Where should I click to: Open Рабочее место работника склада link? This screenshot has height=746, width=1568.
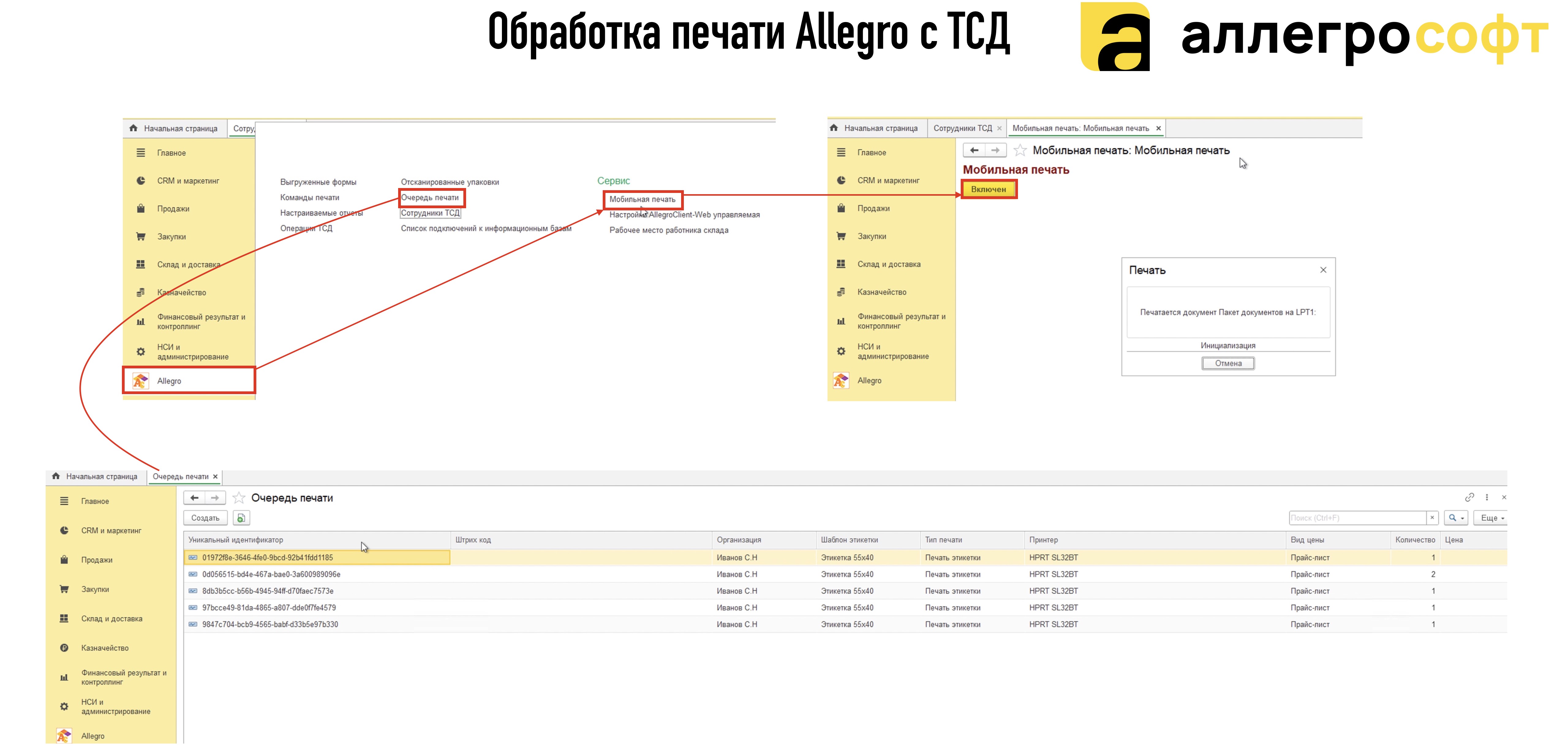pyautogui.click(x=669, y=230)
